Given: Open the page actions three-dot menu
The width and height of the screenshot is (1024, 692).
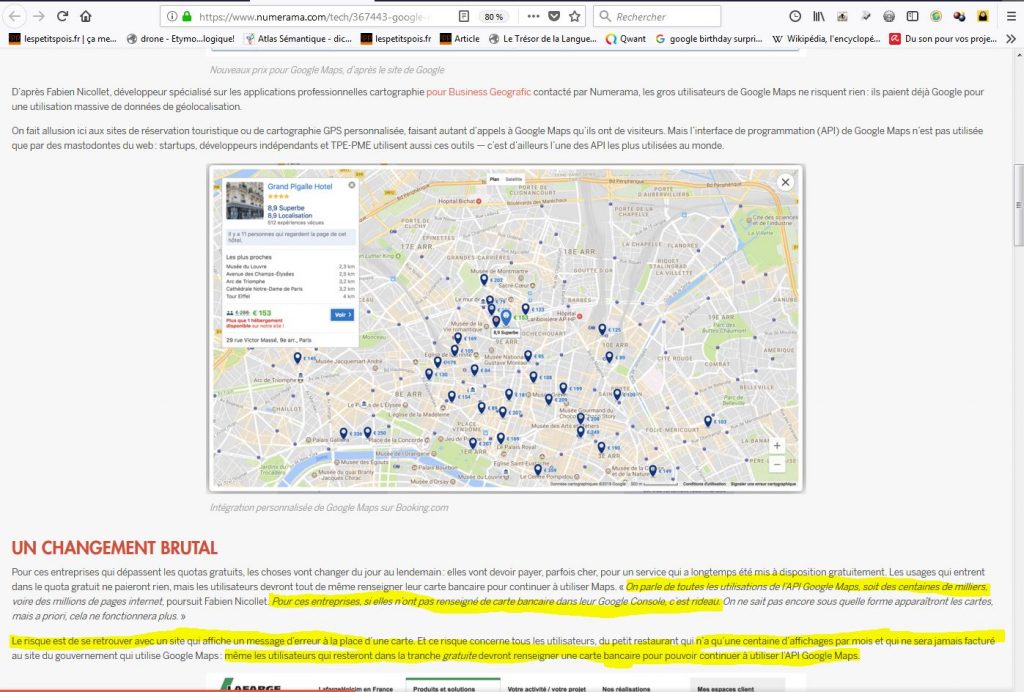Looking at the screenshot, I should click(x=534, y=16).
